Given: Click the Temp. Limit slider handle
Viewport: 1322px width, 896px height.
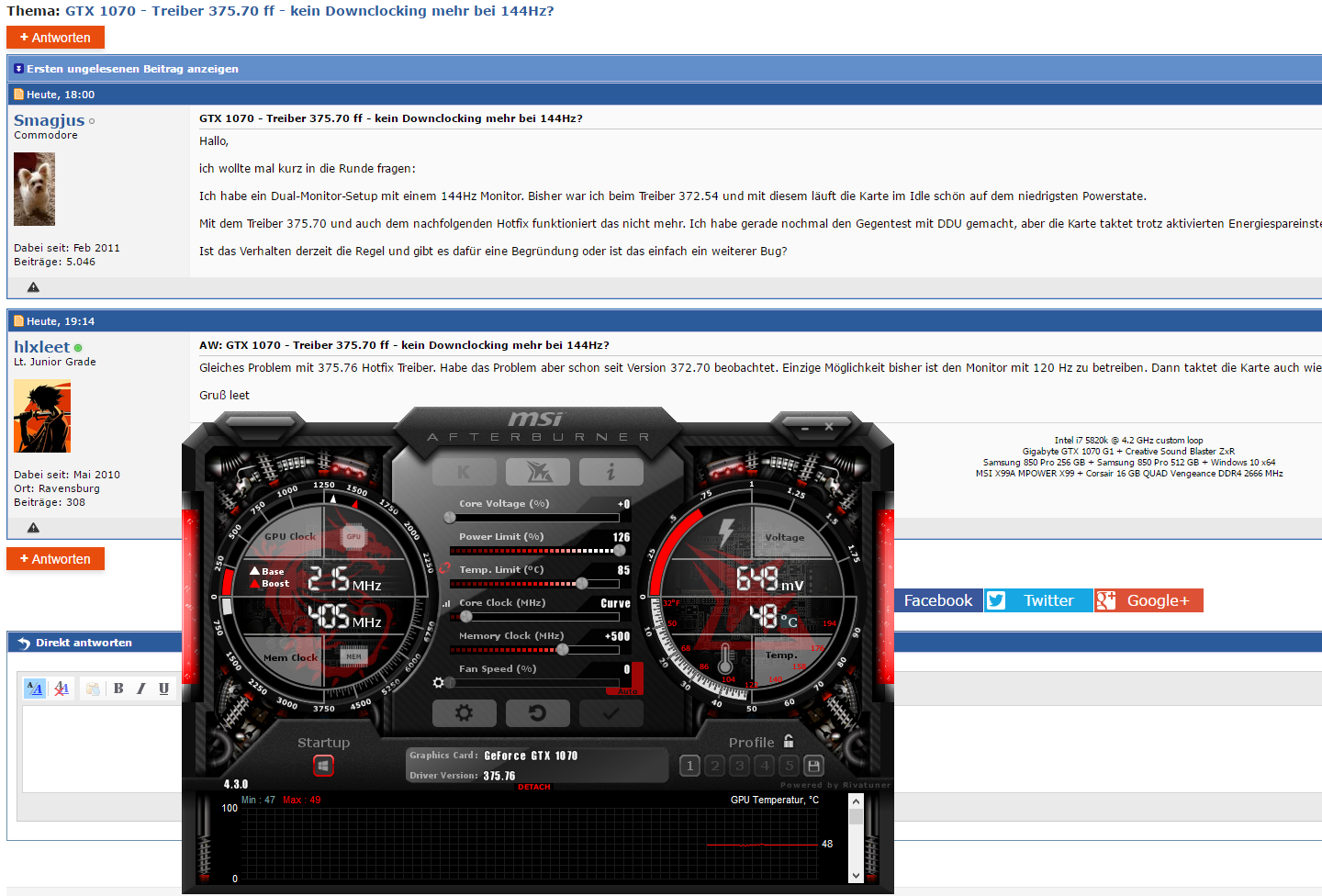Looking at the screenshot, I should pos(582,584).
